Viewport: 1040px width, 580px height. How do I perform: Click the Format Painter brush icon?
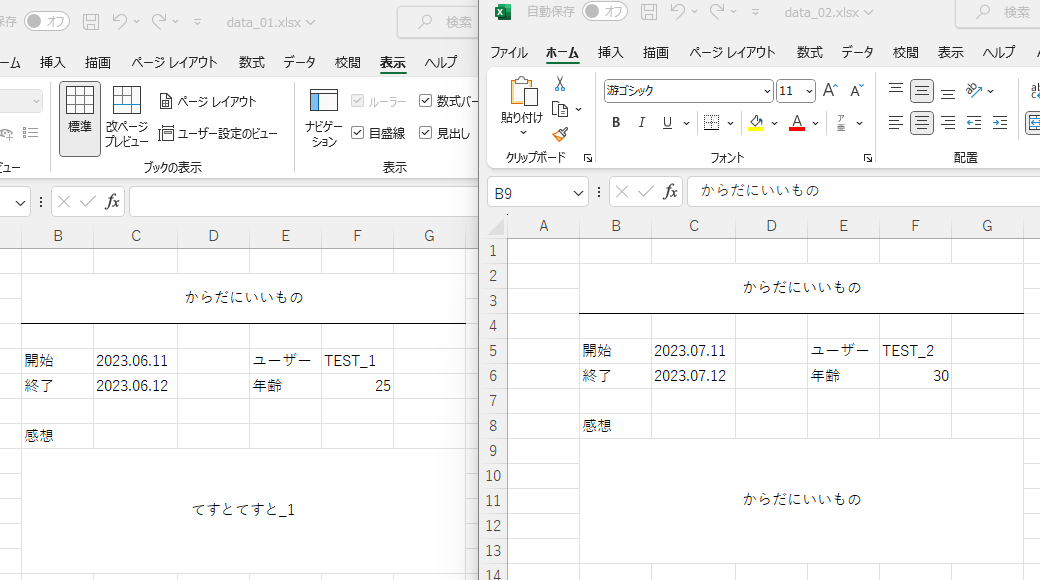[x=560, y=135]
